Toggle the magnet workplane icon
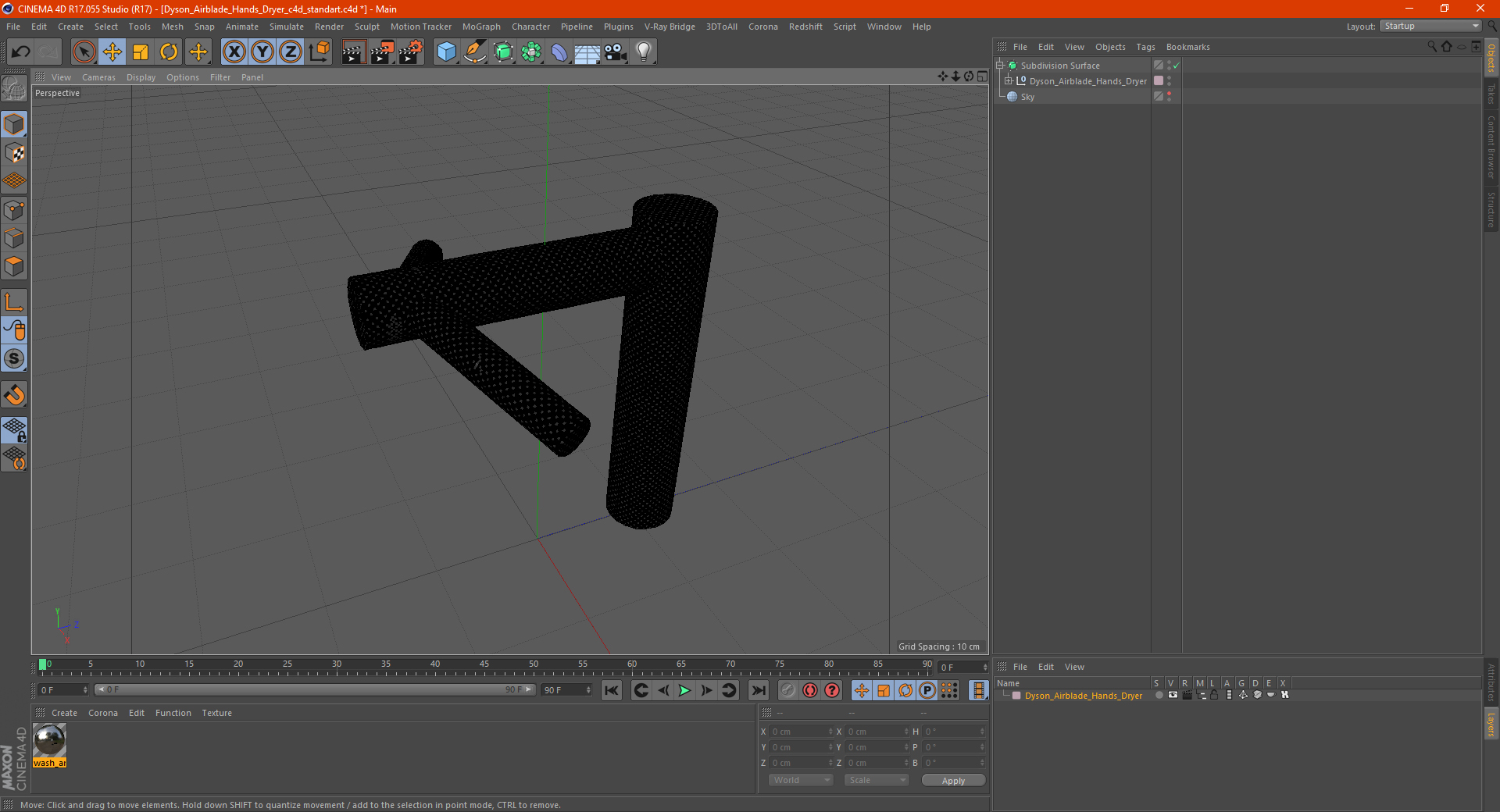Image resolution: width=1500 pixels, height=812 pixels. click(x=14, y=394)
